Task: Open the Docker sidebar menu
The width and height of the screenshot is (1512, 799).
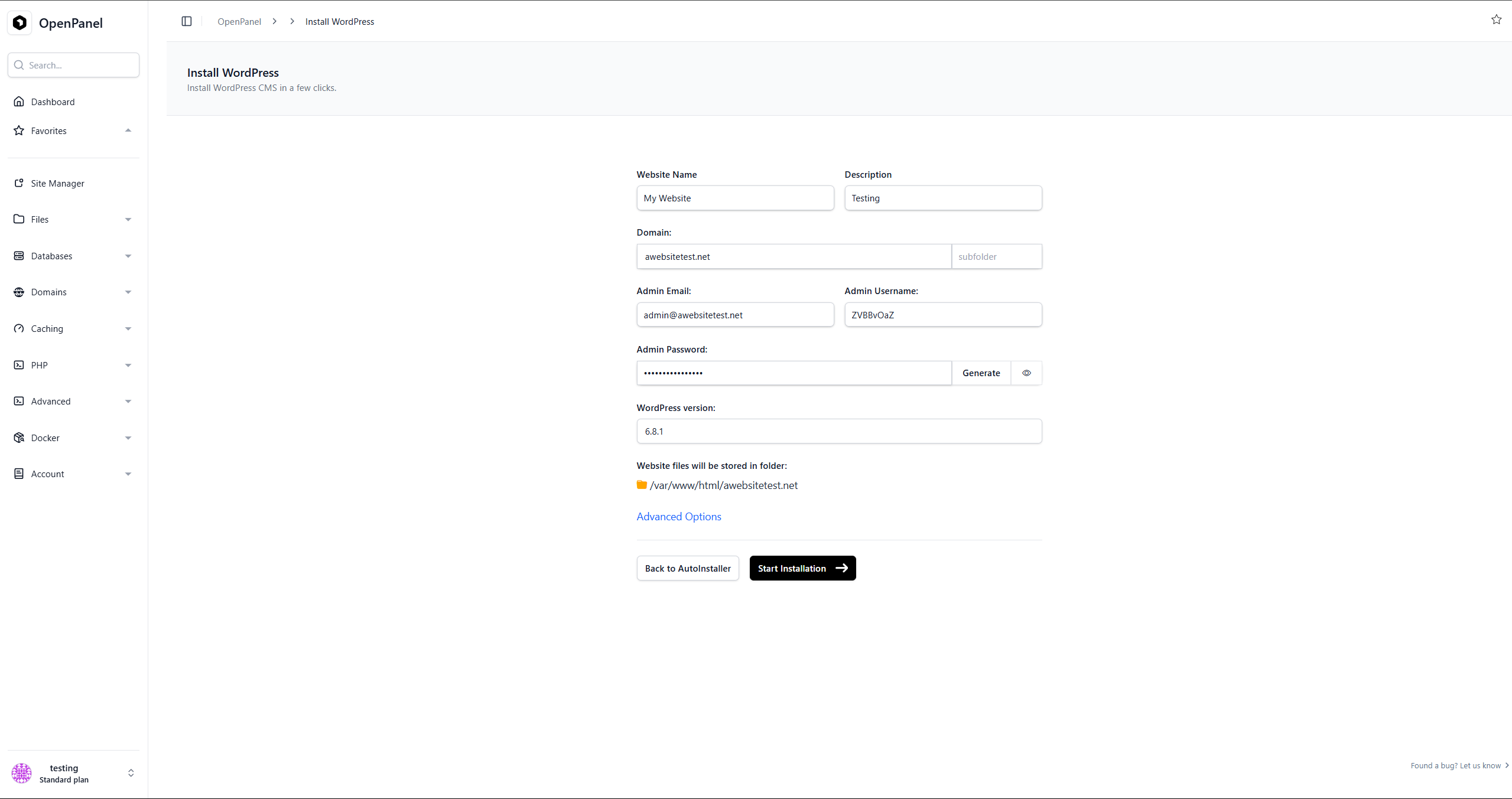Action: click(x=73, y=438)
